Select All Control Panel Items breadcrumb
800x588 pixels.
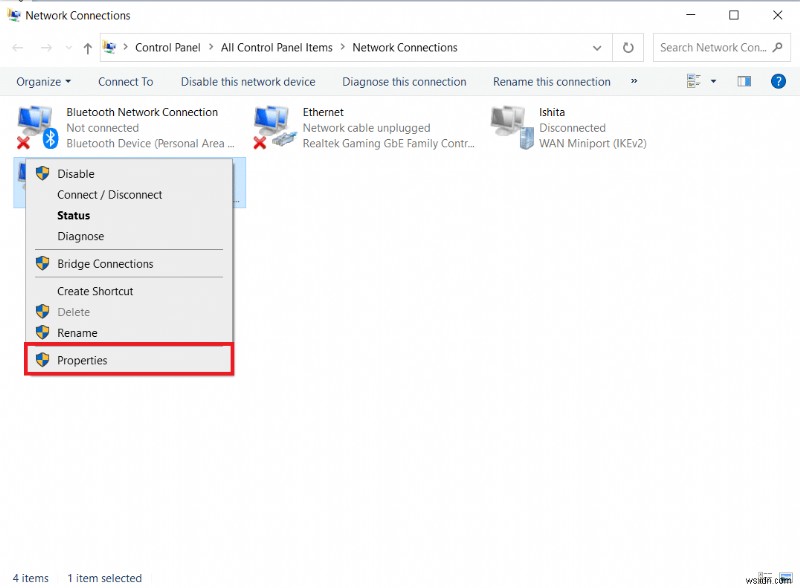click(x=277, y=47)
